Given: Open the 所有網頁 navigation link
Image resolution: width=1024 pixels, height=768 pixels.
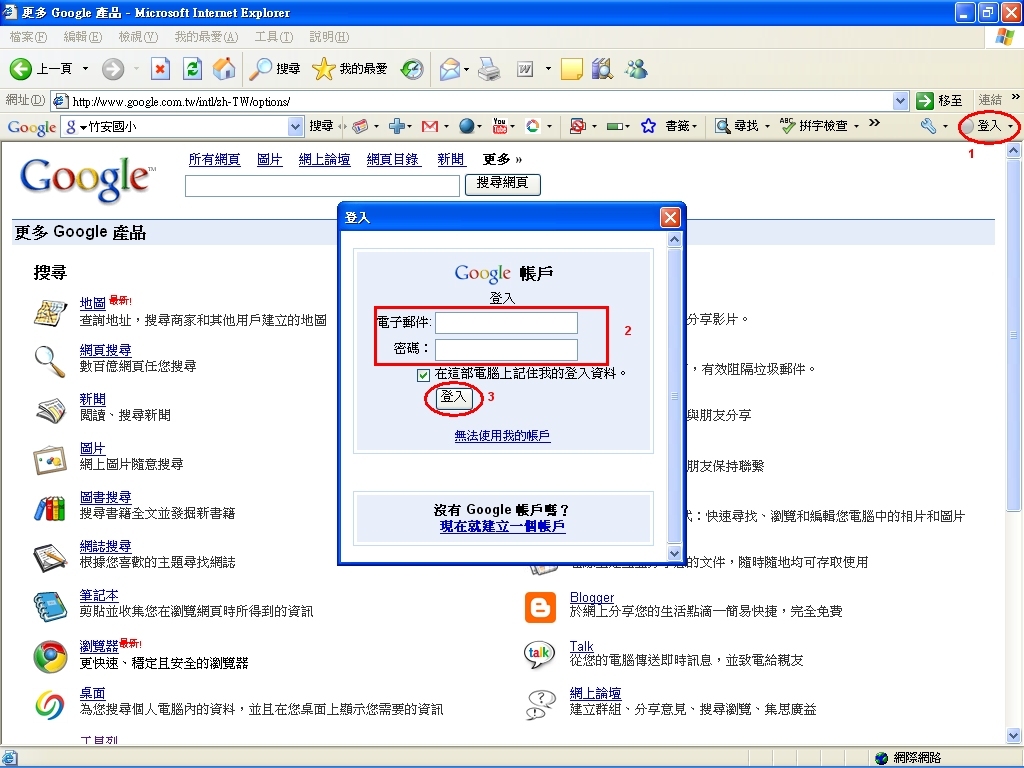Looking at the screenshot, I should pos(214,159).
